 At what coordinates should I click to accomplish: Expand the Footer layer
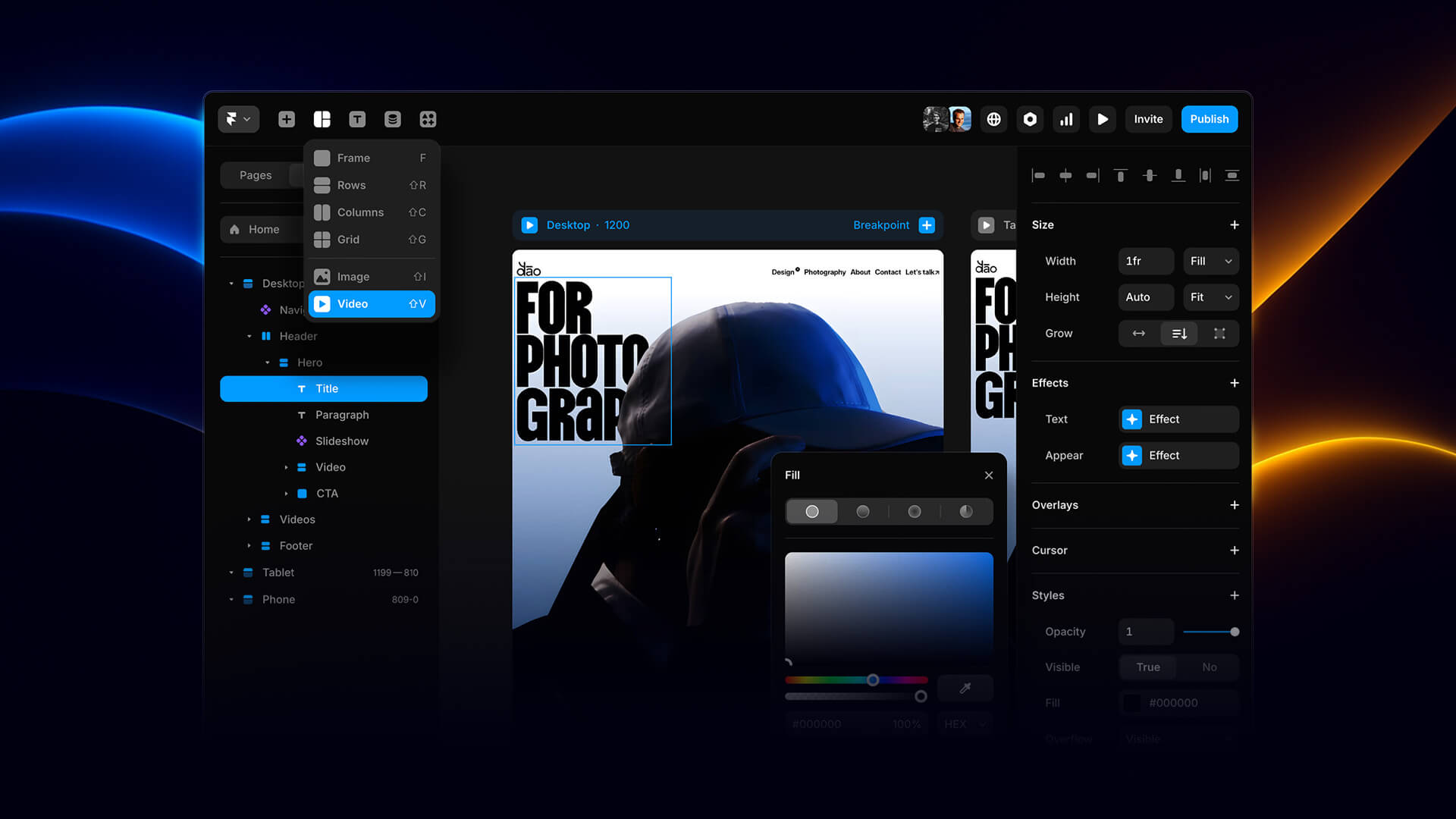point(249,546)
